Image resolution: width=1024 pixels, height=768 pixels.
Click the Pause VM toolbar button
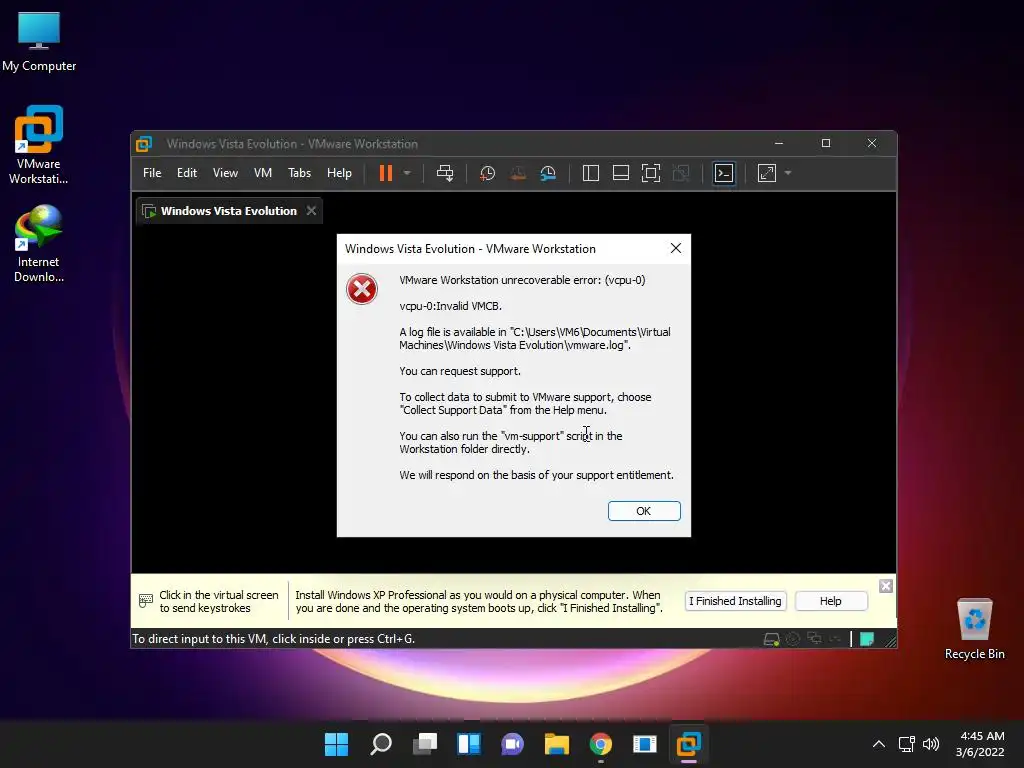pos(386,173)
